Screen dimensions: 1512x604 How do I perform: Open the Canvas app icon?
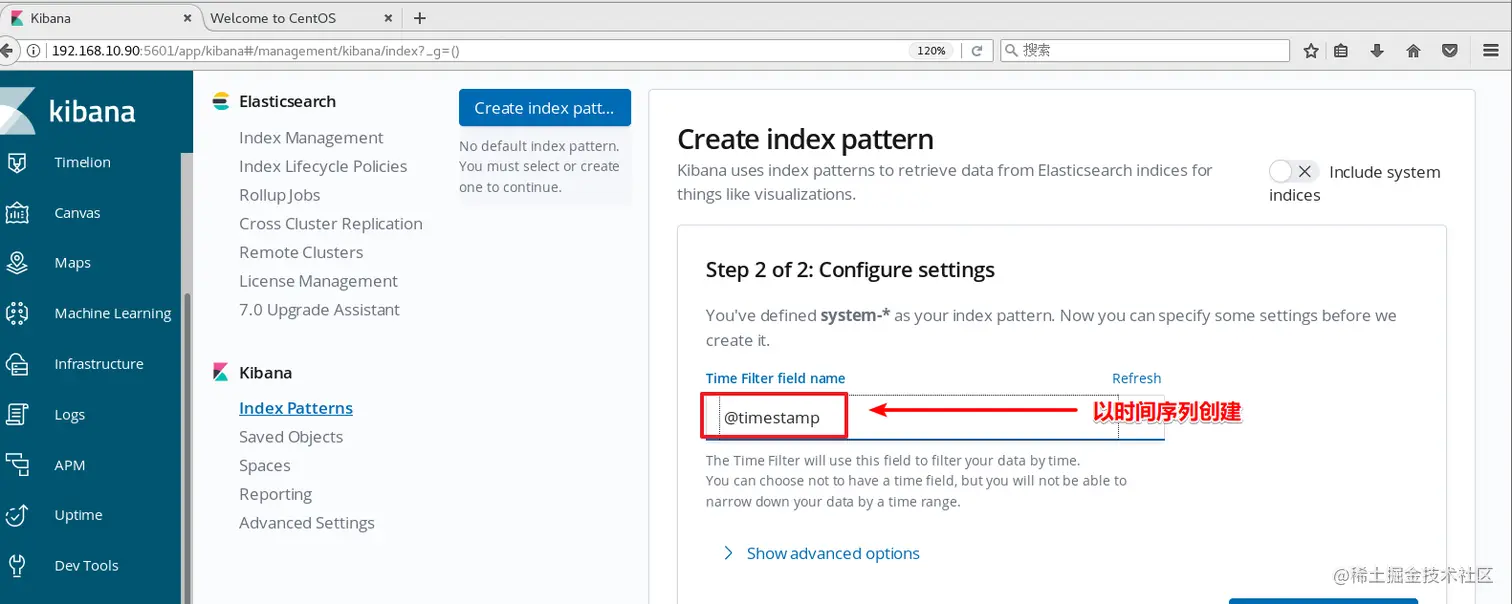(17, 213)
